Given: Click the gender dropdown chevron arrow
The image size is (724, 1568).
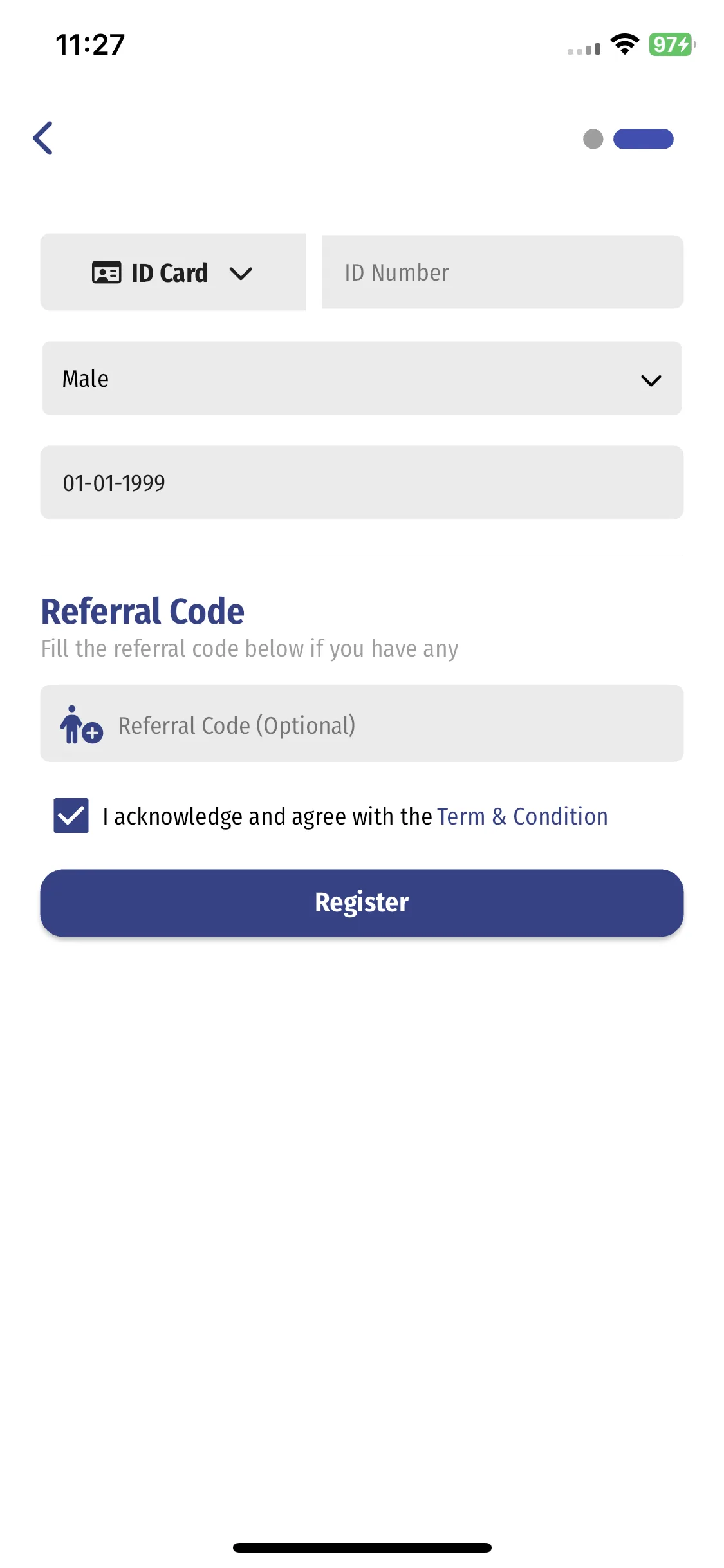Looking at the screenshot, I should tap(651, 380).
